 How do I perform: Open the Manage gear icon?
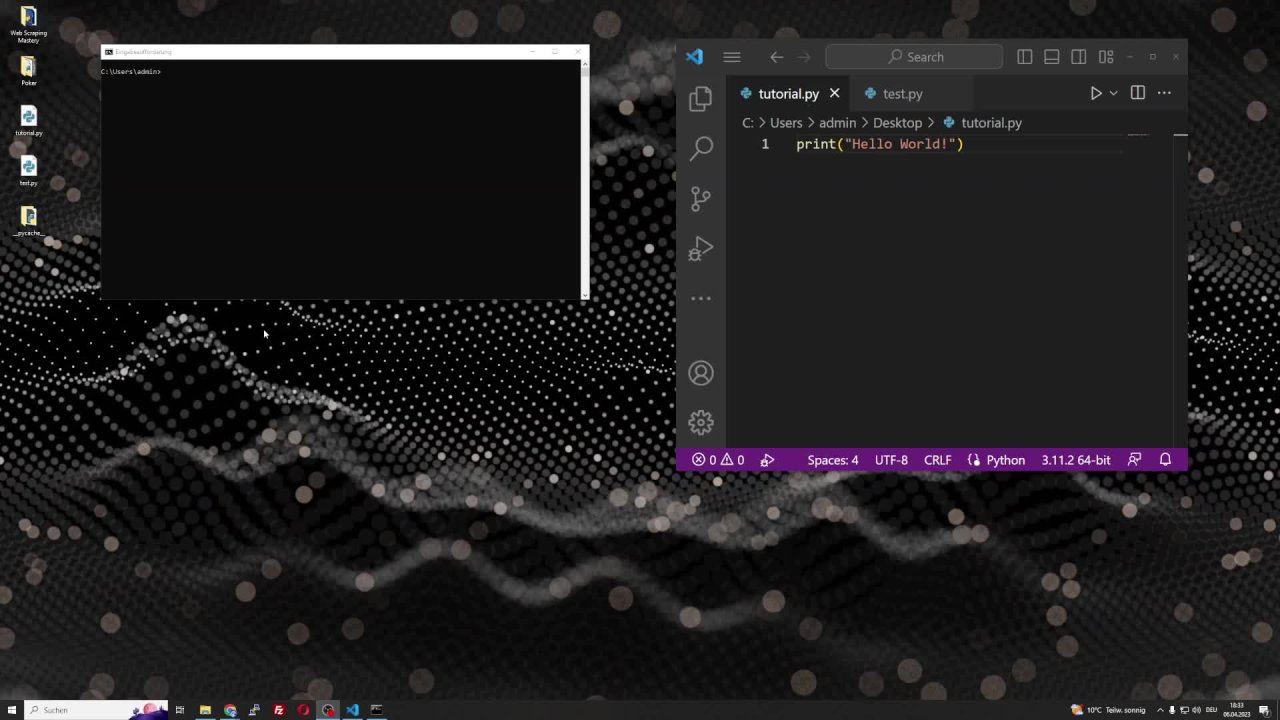point(701,422)
